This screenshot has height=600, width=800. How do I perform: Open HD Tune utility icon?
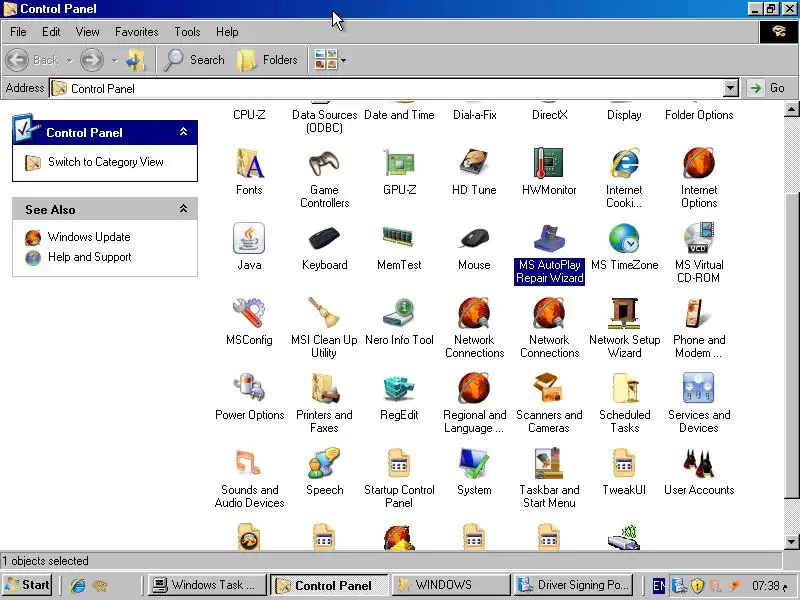pos(474,163)
